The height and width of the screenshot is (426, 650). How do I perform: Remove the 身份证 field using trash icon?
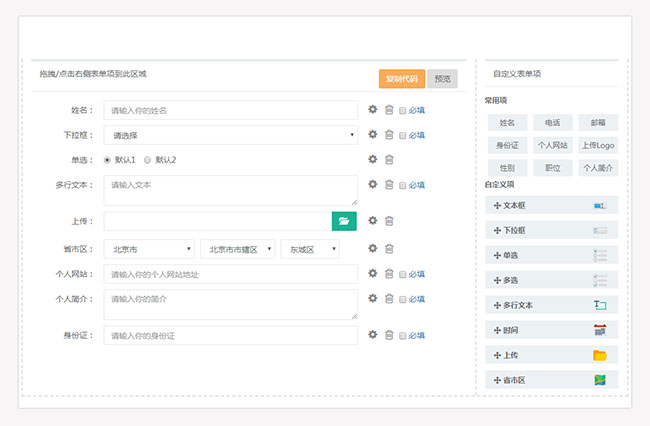coord(389,335)
